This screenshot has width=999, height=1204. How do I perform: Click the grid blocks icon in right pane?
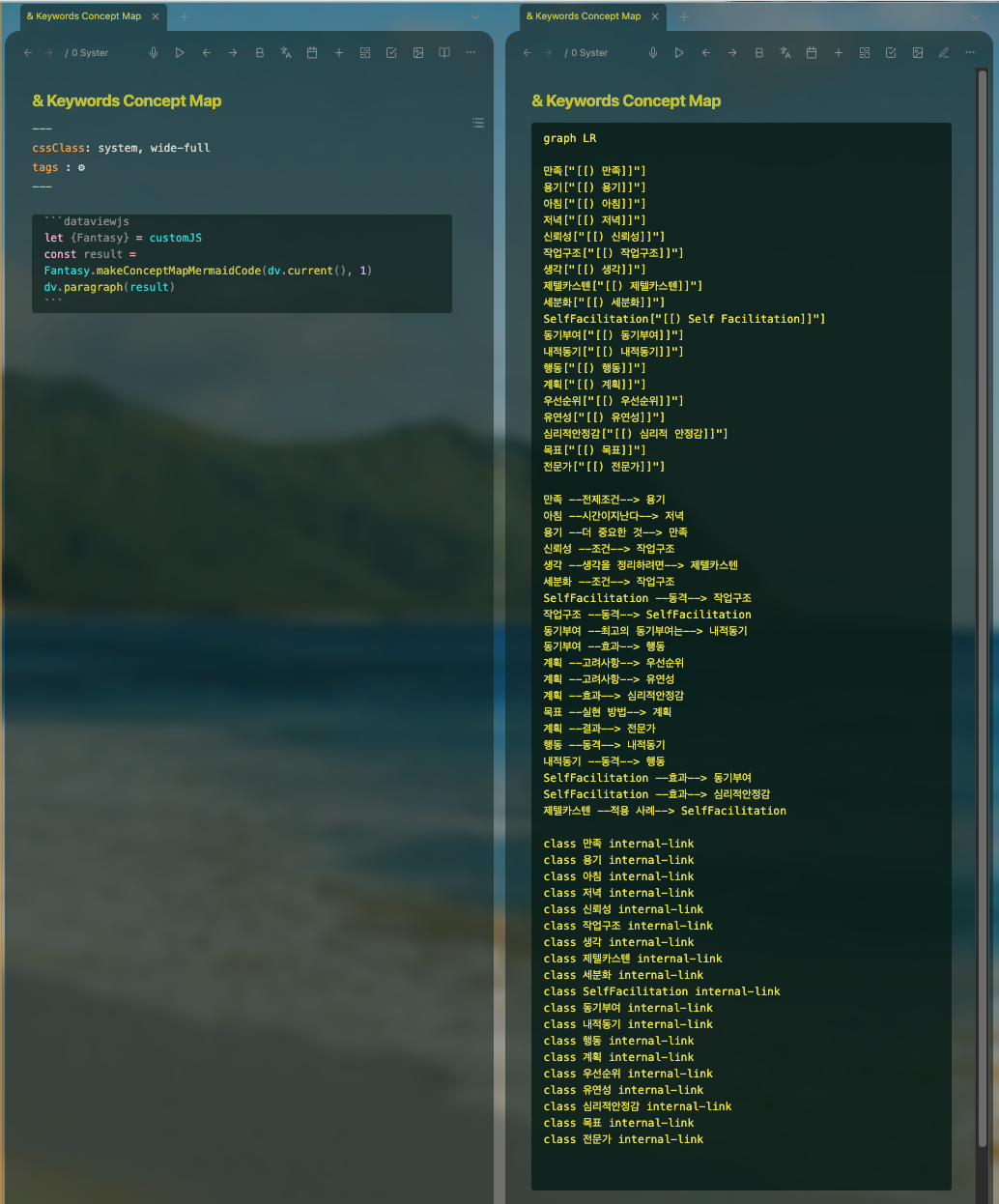click(865, 53)
